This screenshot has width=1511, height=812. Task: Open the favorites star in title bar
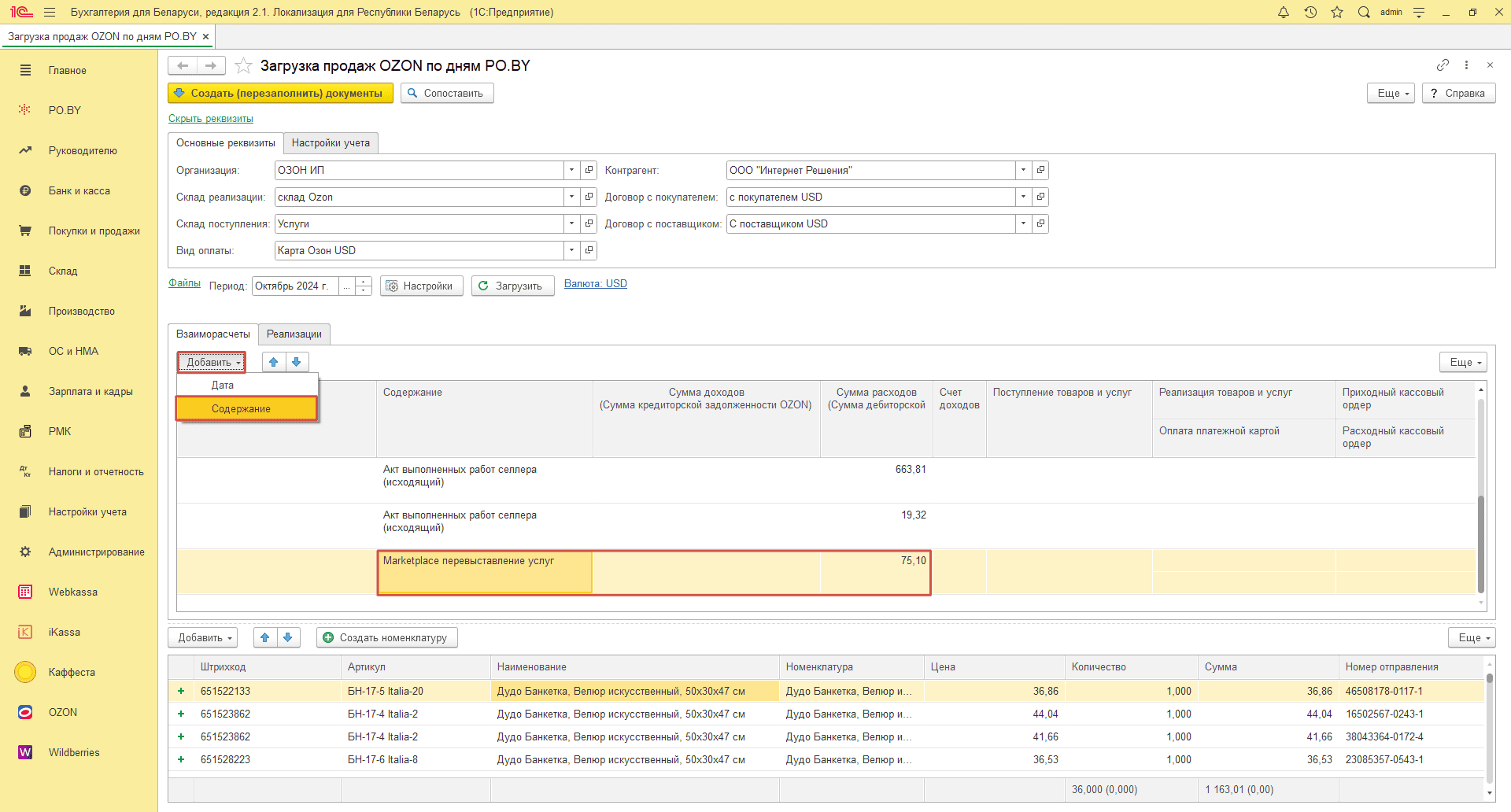[x=1337, y=12]
